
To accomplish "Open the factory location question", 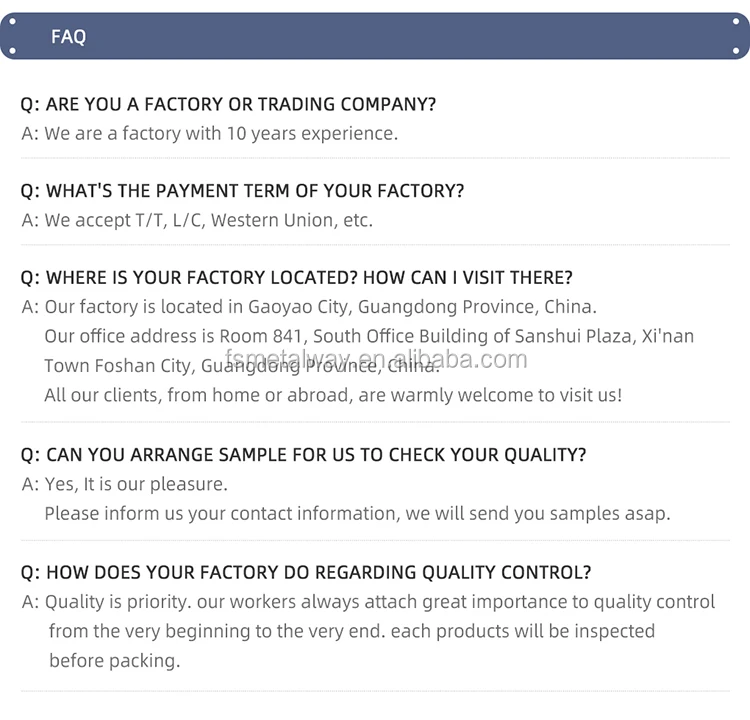I will pyautogui.click(x=296, y=277).
